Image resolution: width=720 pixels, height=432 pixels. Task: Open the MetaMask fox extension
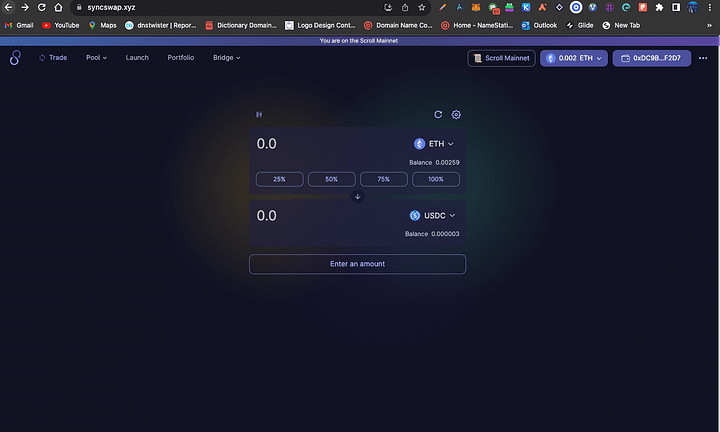click(x=476, y=7)
